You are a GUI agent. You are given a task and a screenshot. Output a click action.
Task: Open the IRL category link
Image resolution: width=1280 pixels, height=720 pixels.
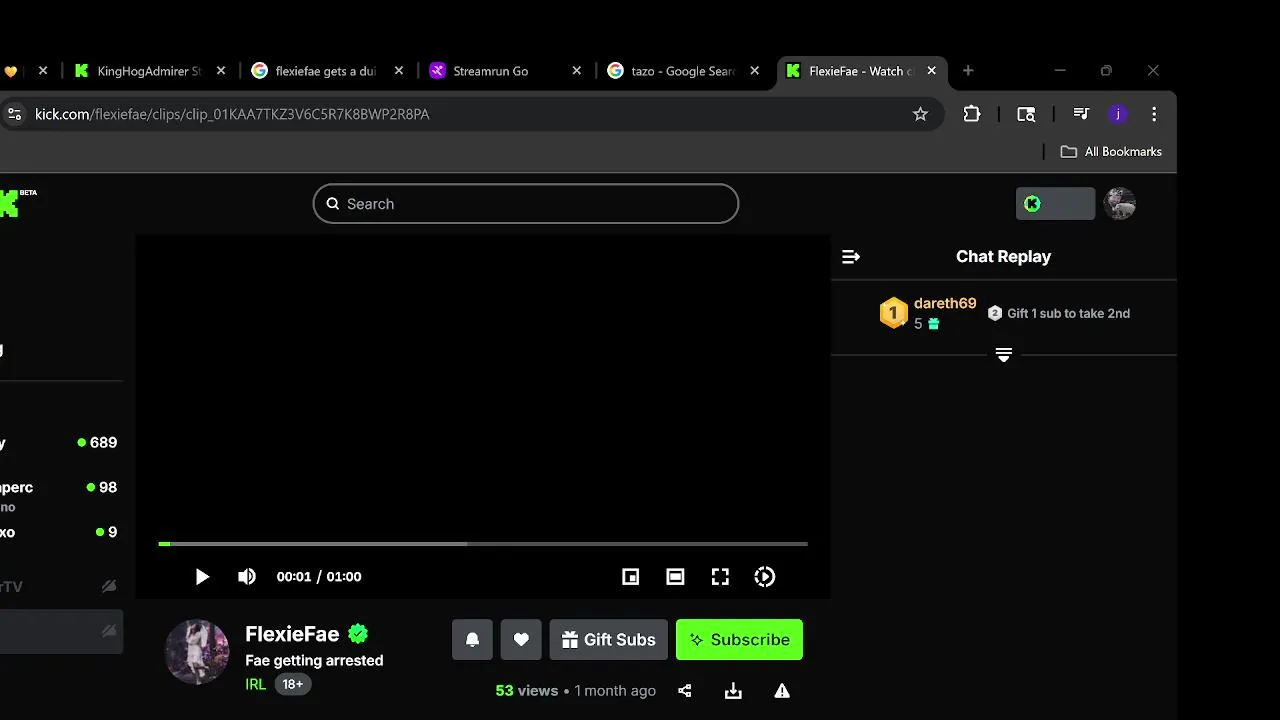[x=256, y=685]
